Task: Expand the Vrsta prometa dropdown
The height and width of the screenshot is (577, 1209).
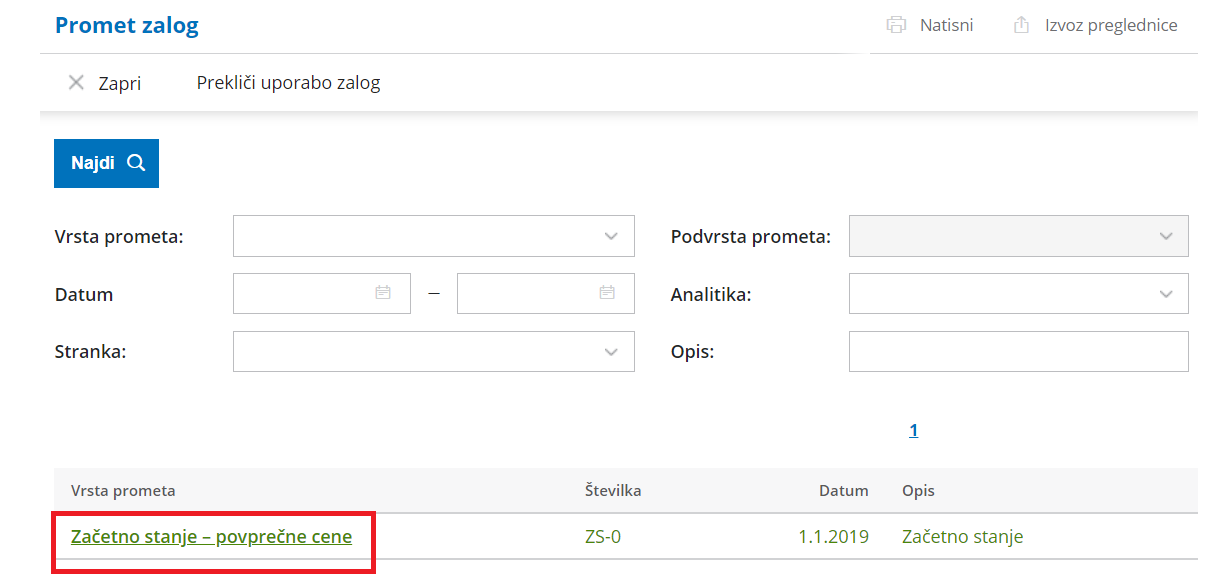Action: point(611,237)
